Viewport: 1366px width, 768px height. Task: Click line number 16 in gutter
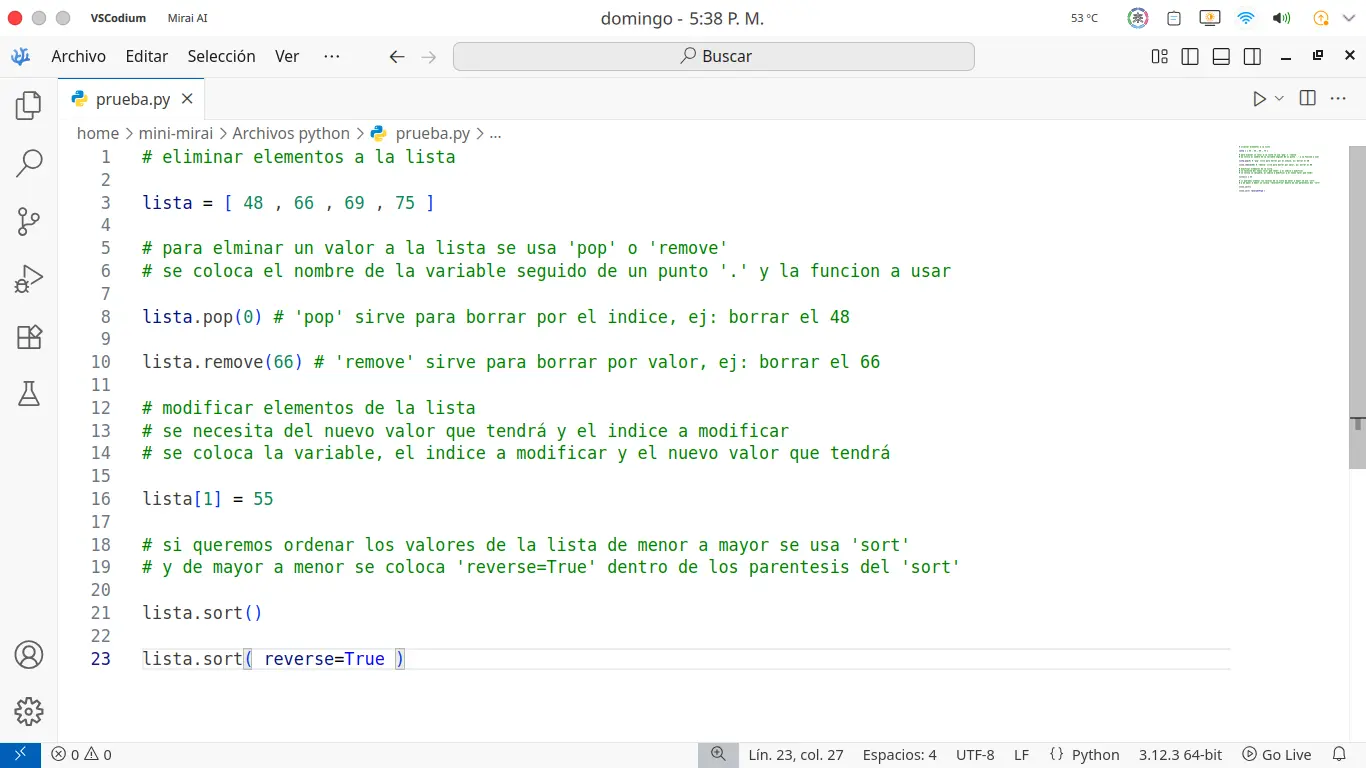click(x=100, y=499)
